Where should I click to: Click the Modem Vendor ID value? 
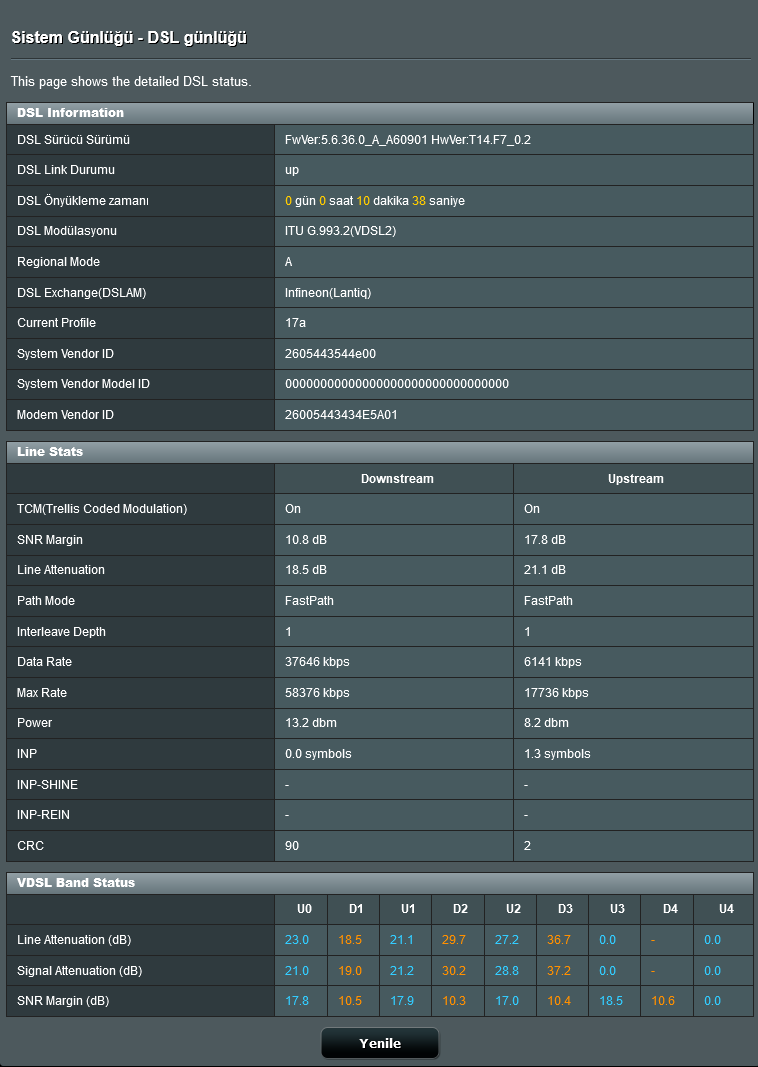click(341, 415)
